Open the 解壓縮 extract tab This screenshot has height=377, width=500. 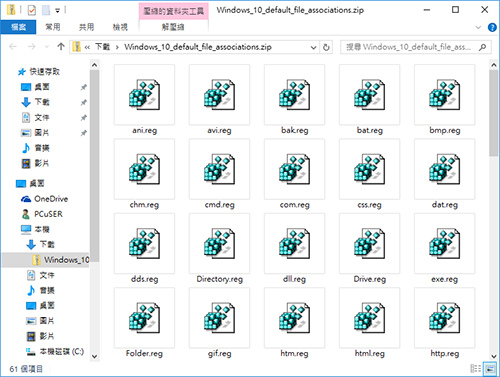[173, 27]
